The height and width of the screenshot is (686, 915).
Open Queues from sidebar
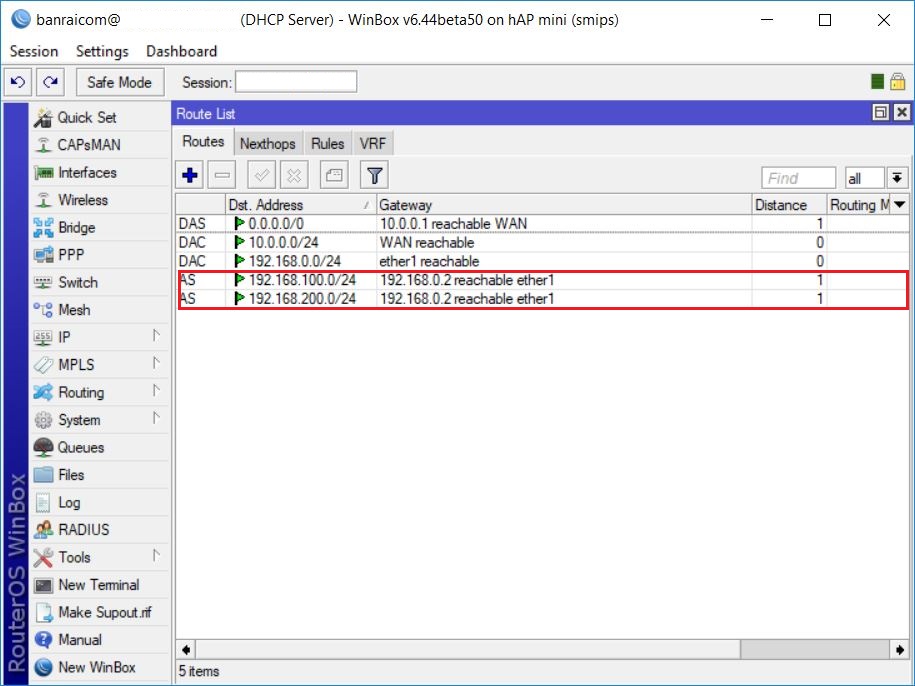pyautogui.click(x=99, y=447)
